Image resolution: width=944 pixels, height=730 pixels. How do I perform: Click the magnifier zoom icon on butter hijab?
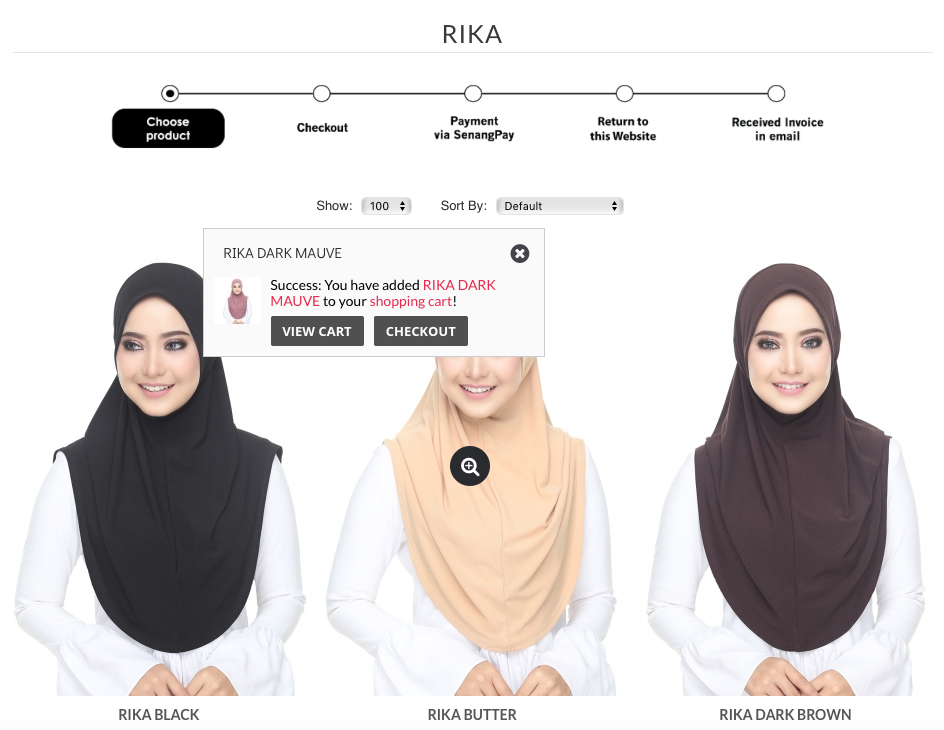click(x=470, y=466)
